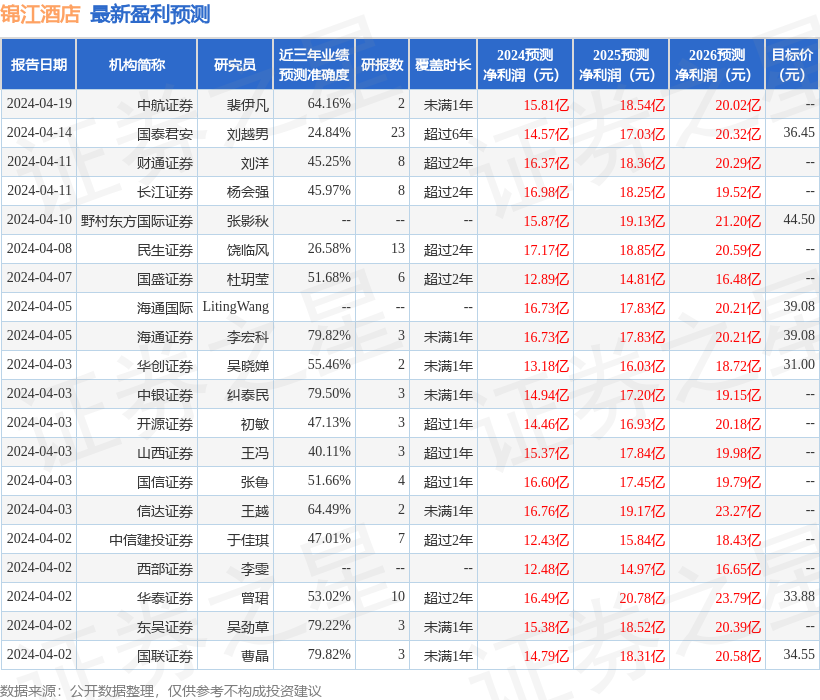Viewport: 820px width, 700px height.
Task: Click target price 36.45
Action: point(799,133)
